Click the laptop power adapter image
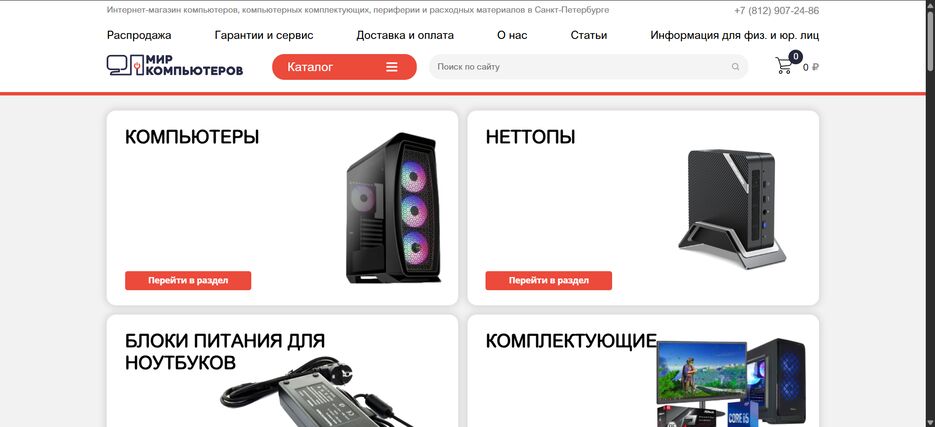935x427 pixels. pos(316,392)
